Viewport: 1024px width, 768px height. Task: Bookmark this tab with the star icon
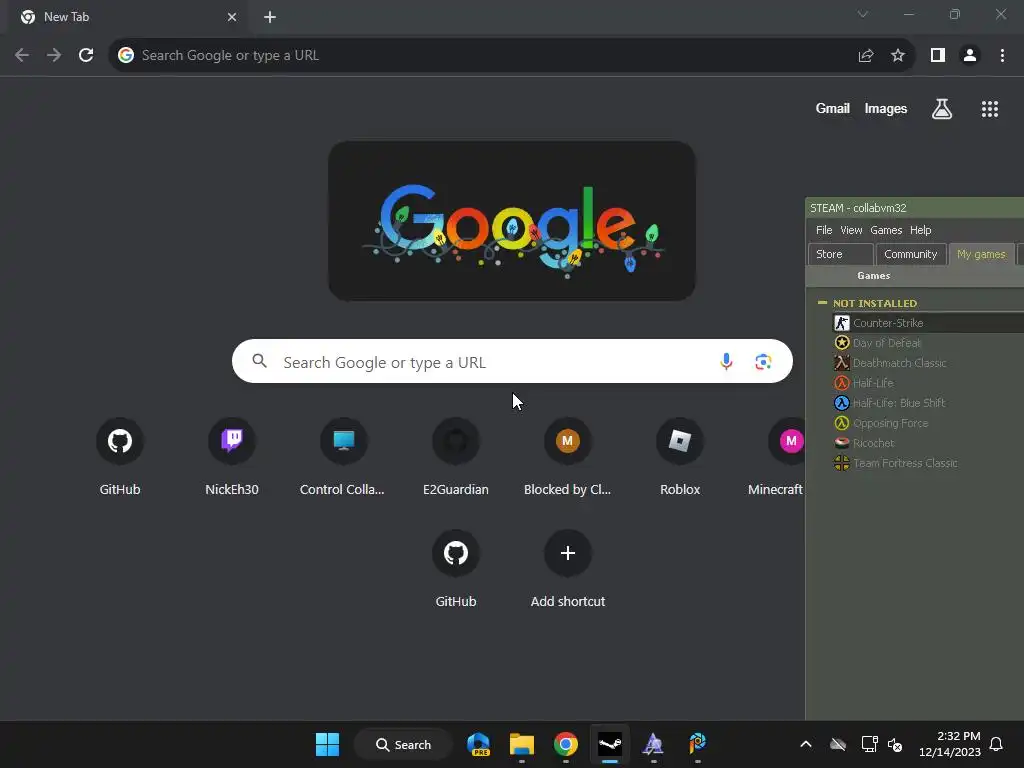(x=898, y=56)
